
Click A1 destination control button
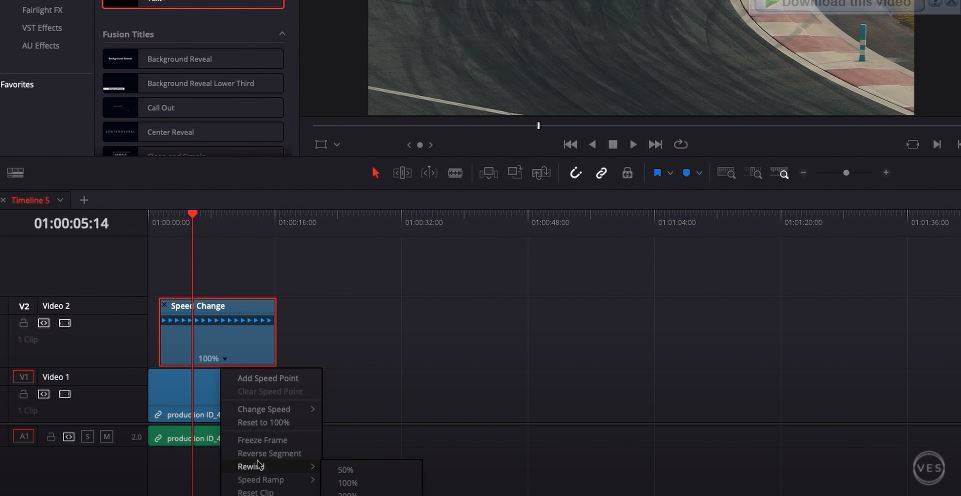pyautogui.click(x=24, y=437)
